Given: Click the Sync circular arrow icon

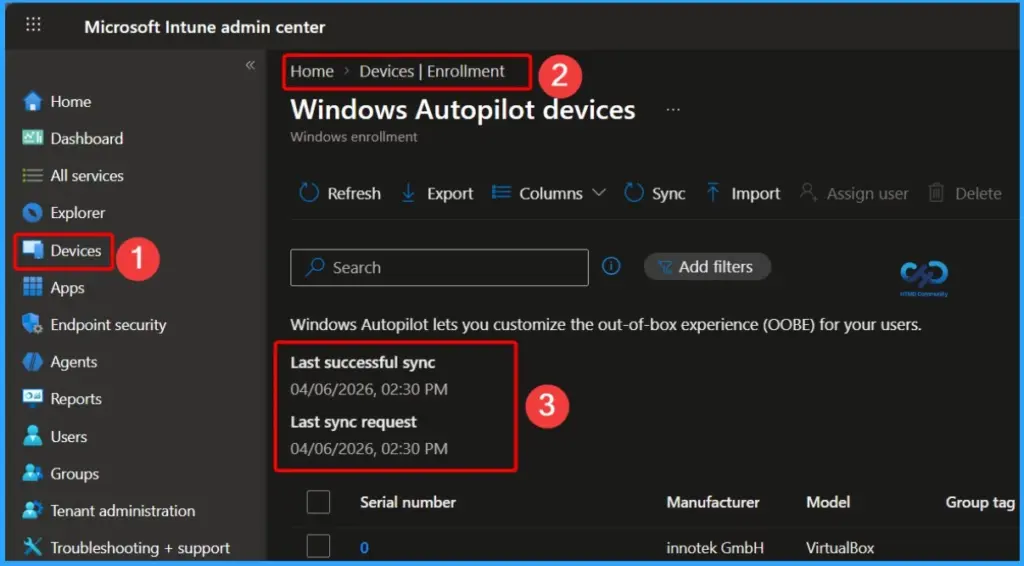Looking at the screenshot, I should (633, 193).
